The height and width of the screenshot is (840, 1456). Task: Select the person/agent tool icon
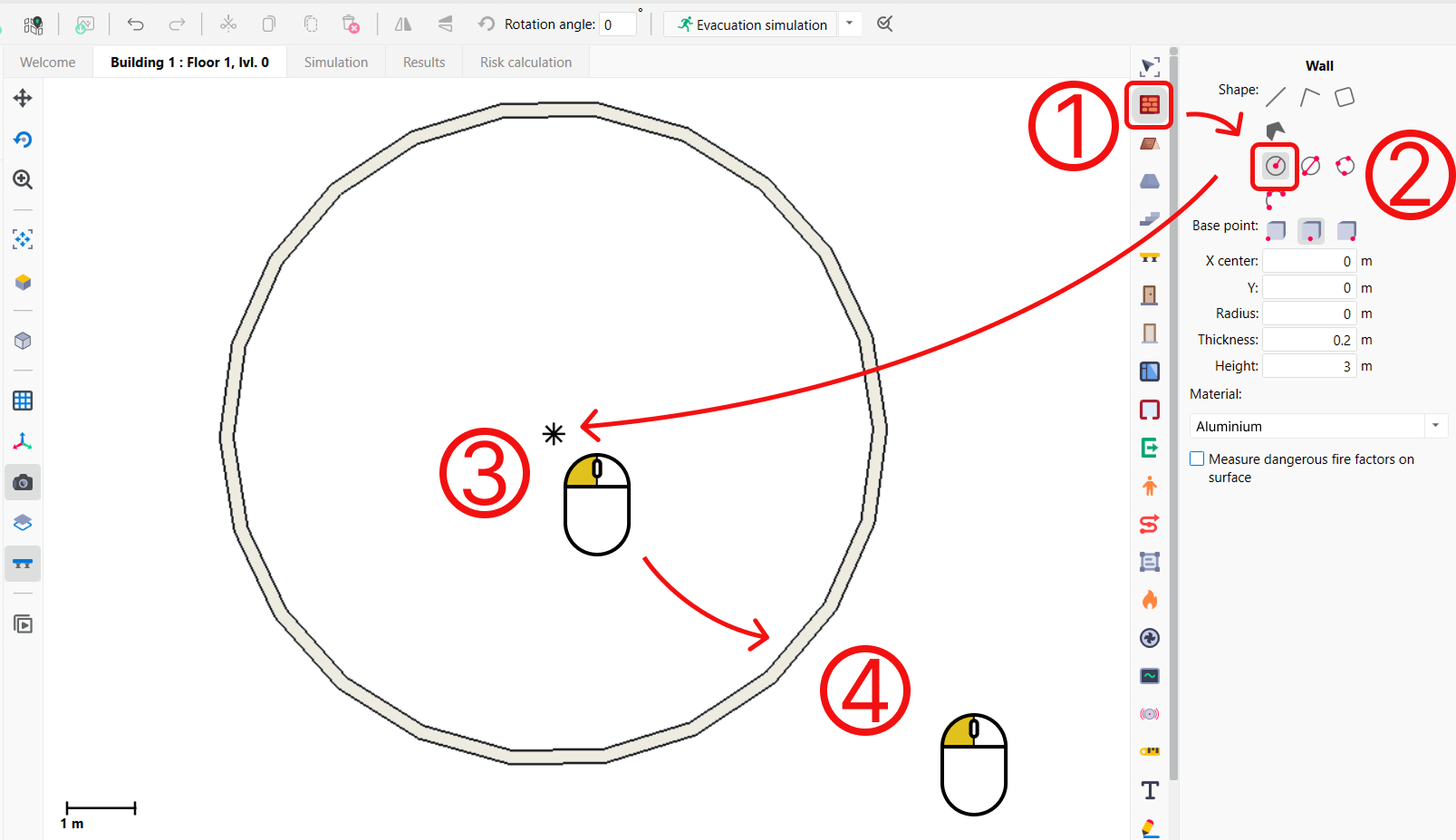click(x=1149, y=487)
